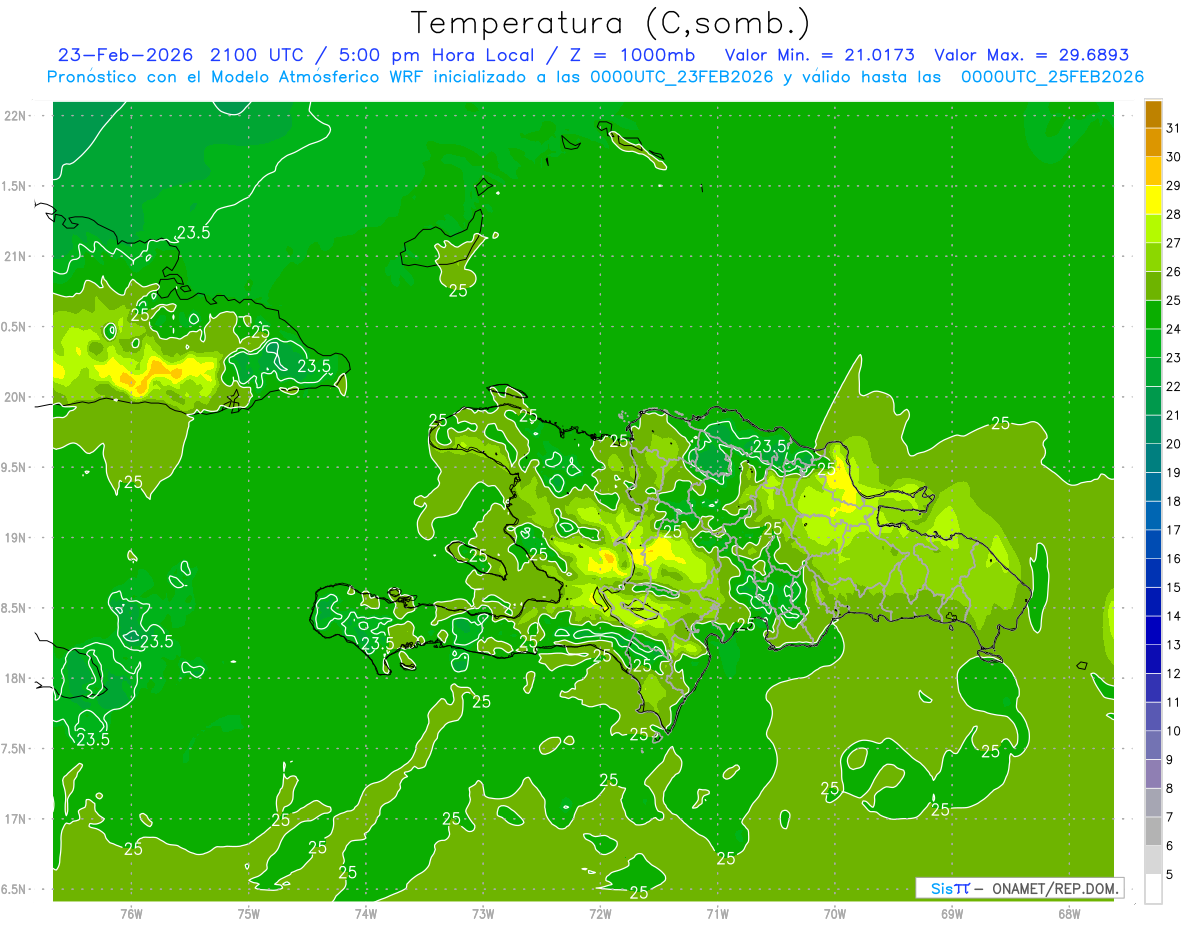Image resolution: width=1200 pixels, height=927 pixels.
Task: Click the 68W longitude axis label
Action: click(1069, 913)
